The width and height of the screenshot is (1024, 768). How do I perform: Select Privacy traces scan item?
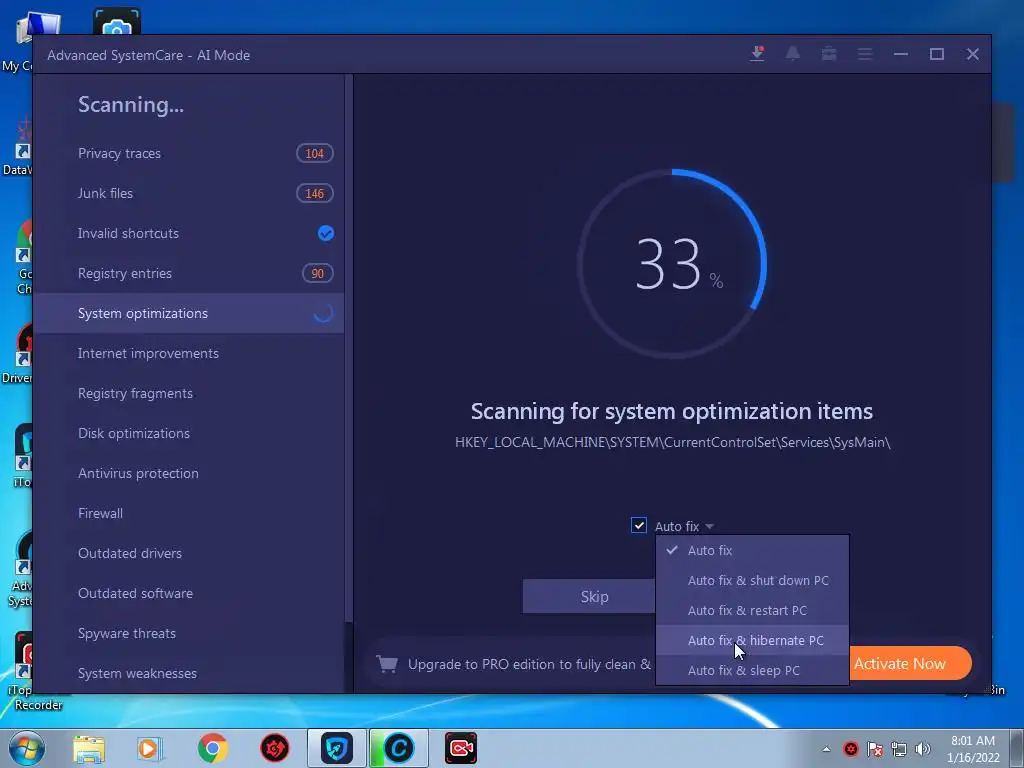(x=189, y=153)
